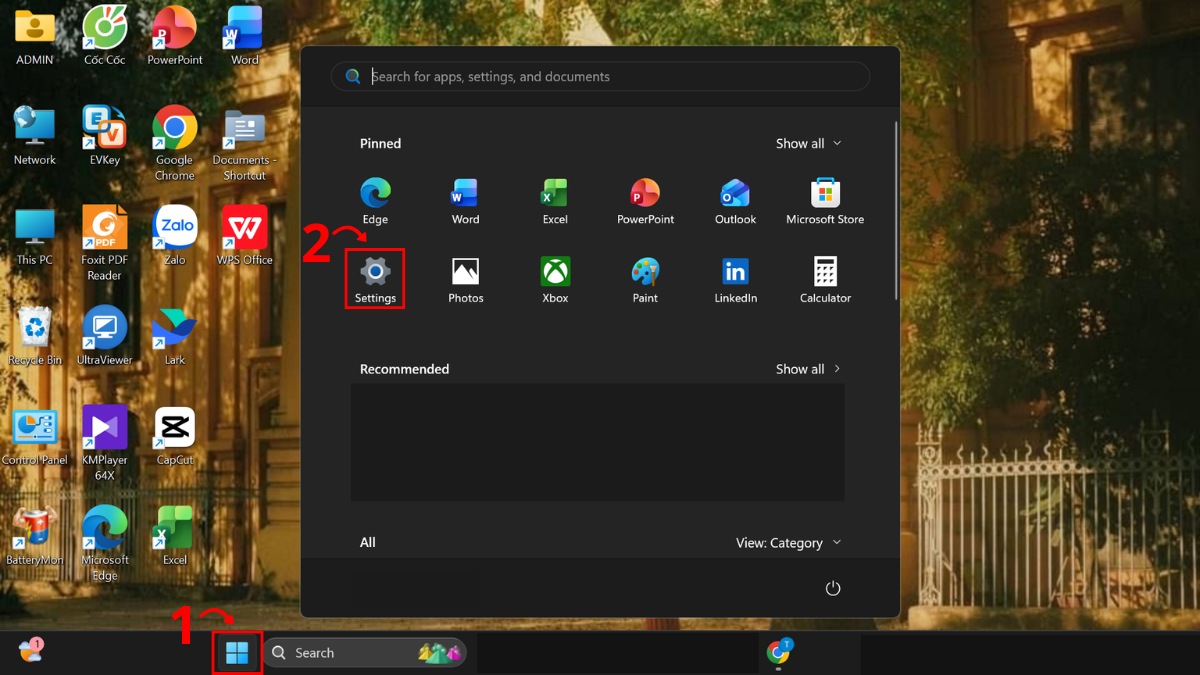This screenshot has width=1200, height=675.
Task: Click inside the Start menu search field
Action: (600, 76)
